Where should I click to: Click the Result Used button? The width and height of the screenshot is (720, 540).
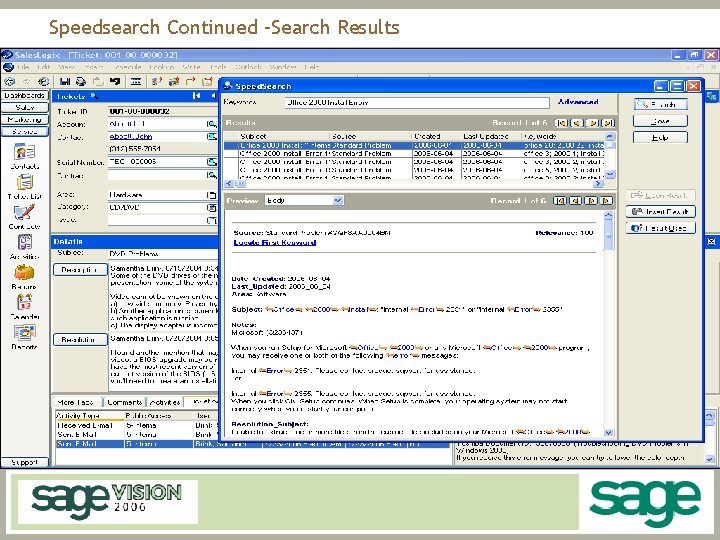[x=661, y=228]
